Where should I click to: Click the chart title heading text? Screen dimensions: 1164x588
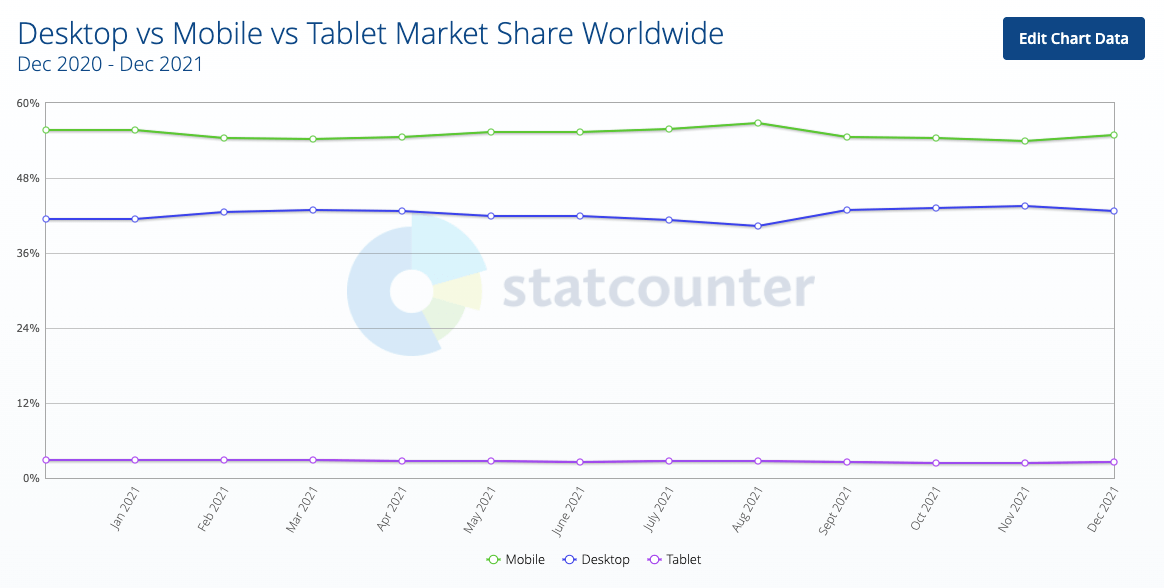(371, 34)
